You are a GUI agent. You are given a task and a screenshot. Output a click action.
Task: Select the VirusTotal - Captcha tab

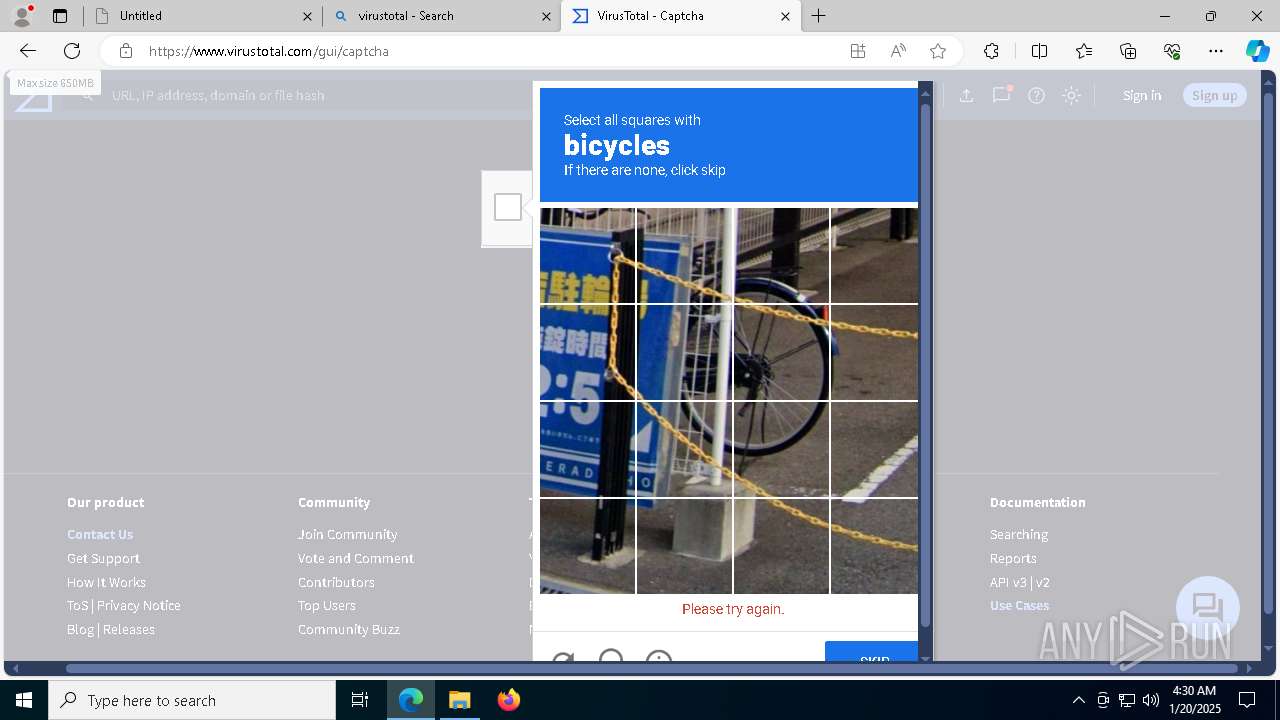[682, 16]
